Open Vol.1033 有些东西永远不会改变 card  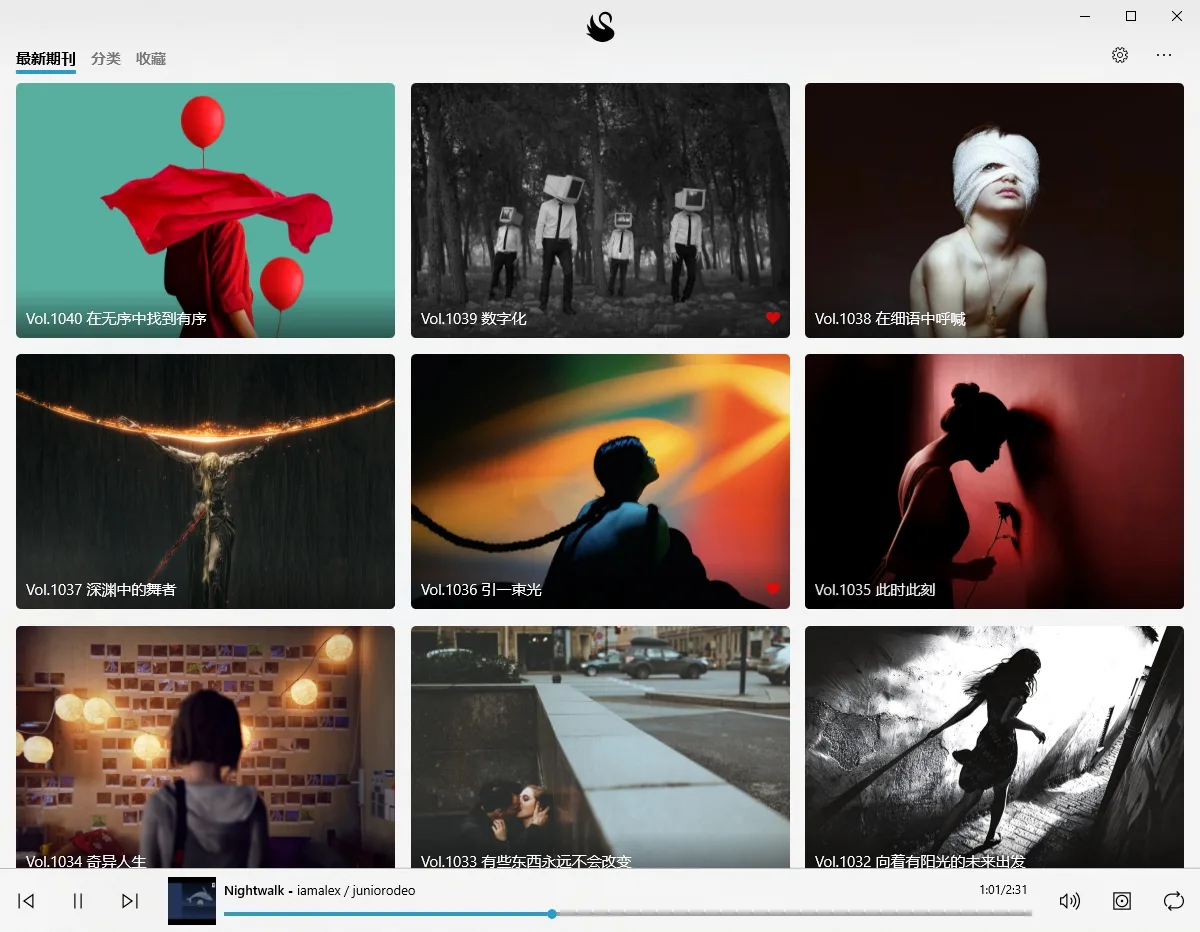pyautogui.click(x=600, y=747)
